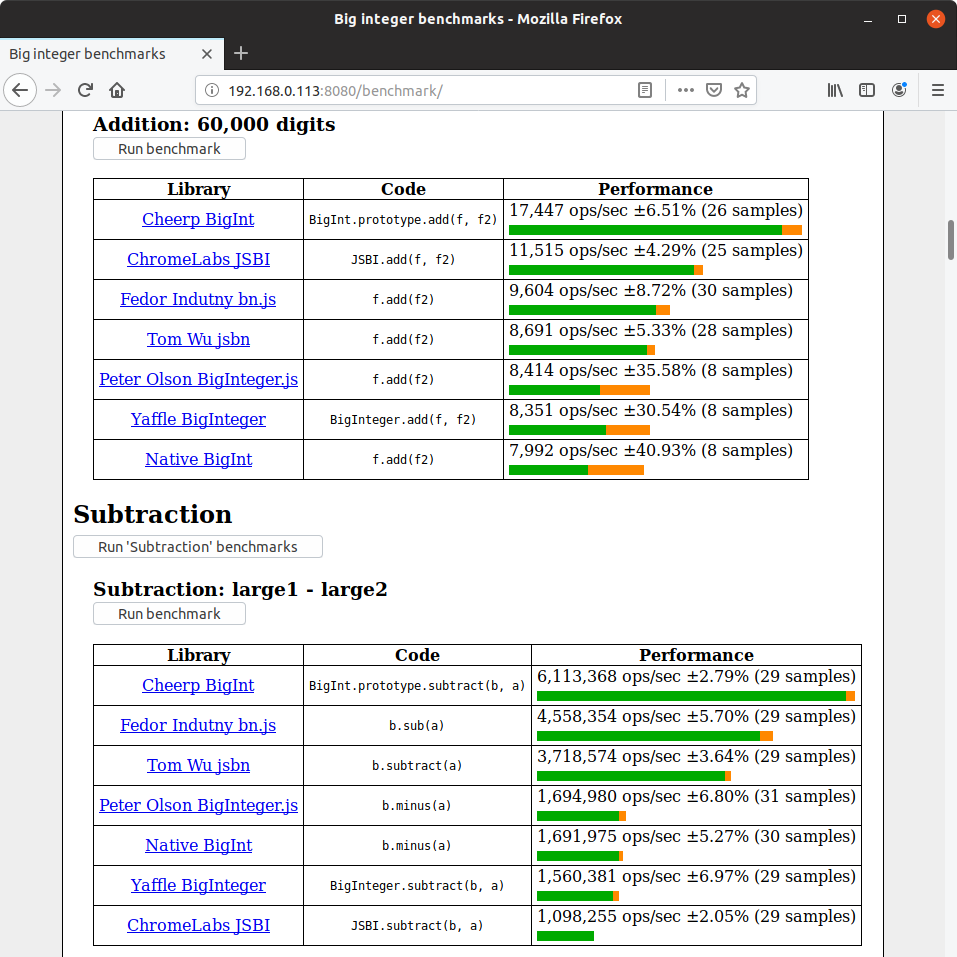Screen dimensions: 957x957
Task: Click the Firefox Account icon
Action: (x=899, y=90)
